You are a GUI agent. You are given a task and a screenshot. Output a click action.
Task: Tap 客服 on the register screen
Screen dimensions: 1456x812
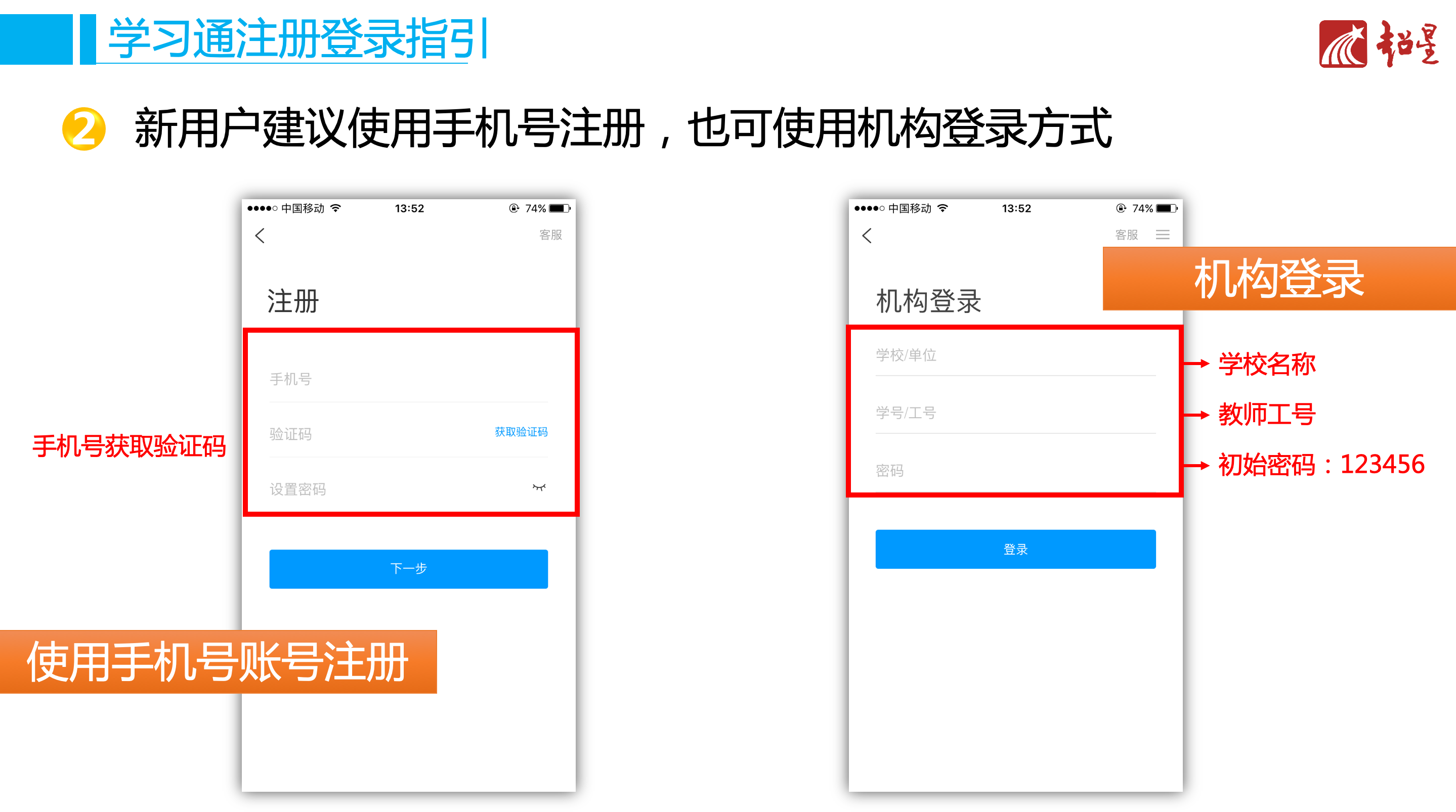550,235
